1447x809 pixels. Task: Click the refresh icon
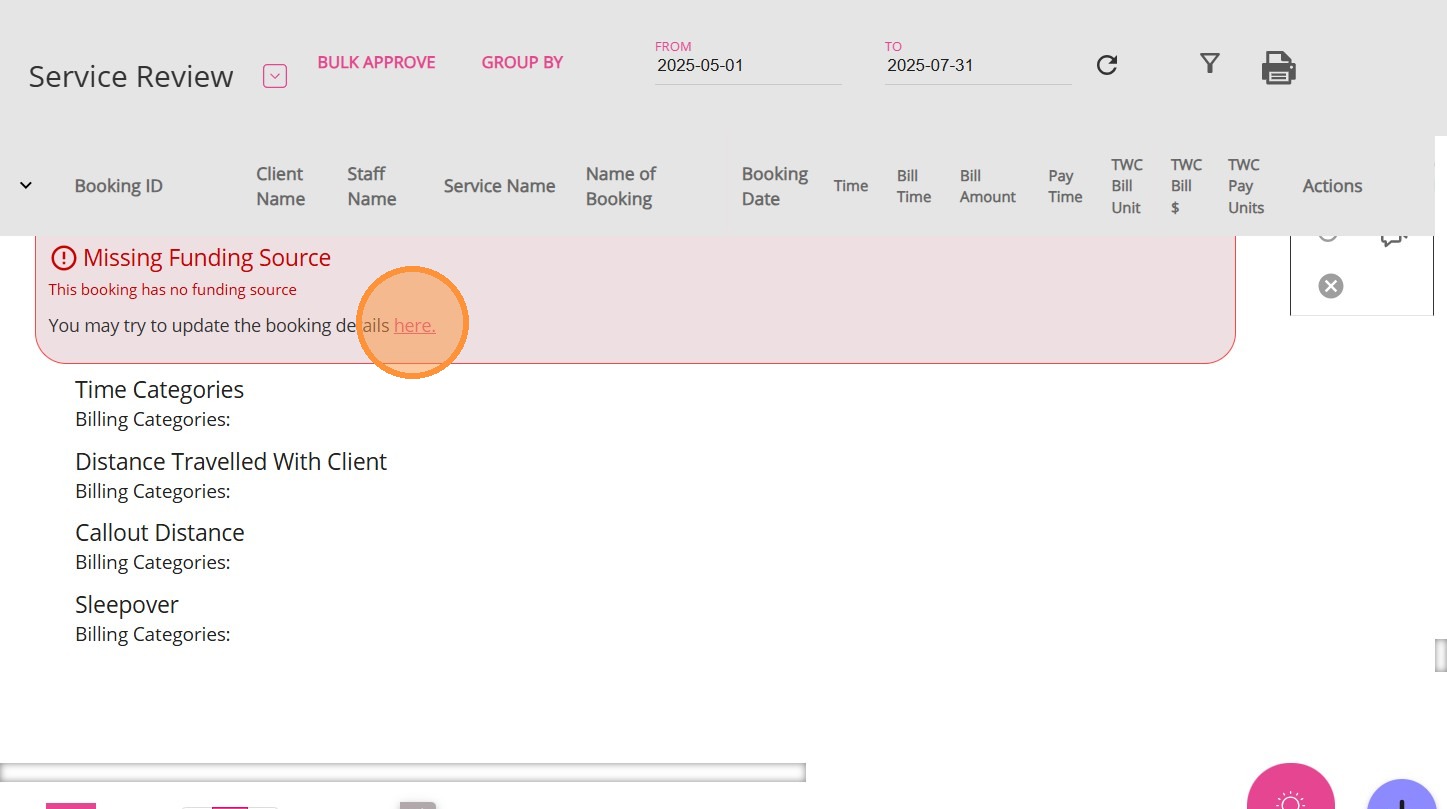(x=1107, y=65)
